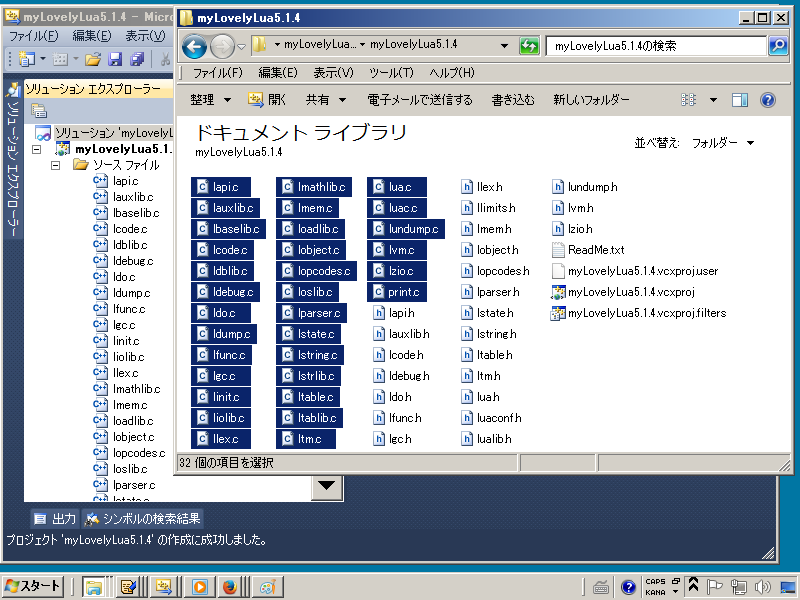Select lcode.c in Solution Explorer
The image size is (800, 600).
point(120,229)
